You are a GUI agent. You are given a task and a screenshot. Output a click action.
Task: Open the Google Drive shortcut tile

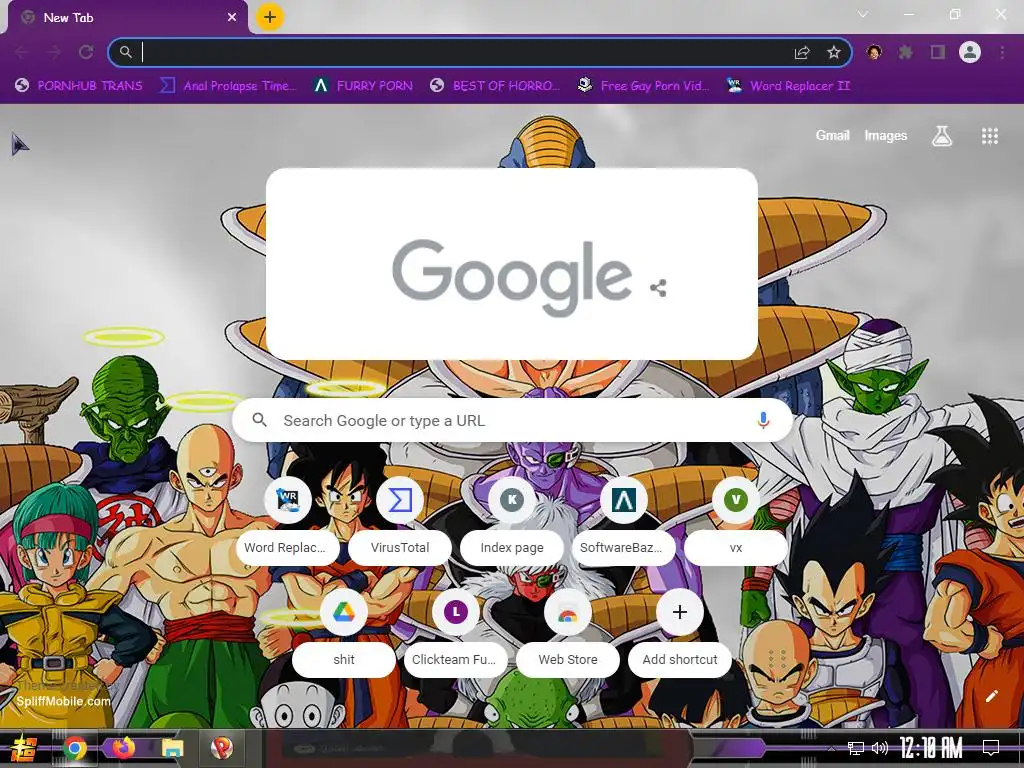(344, 632)
